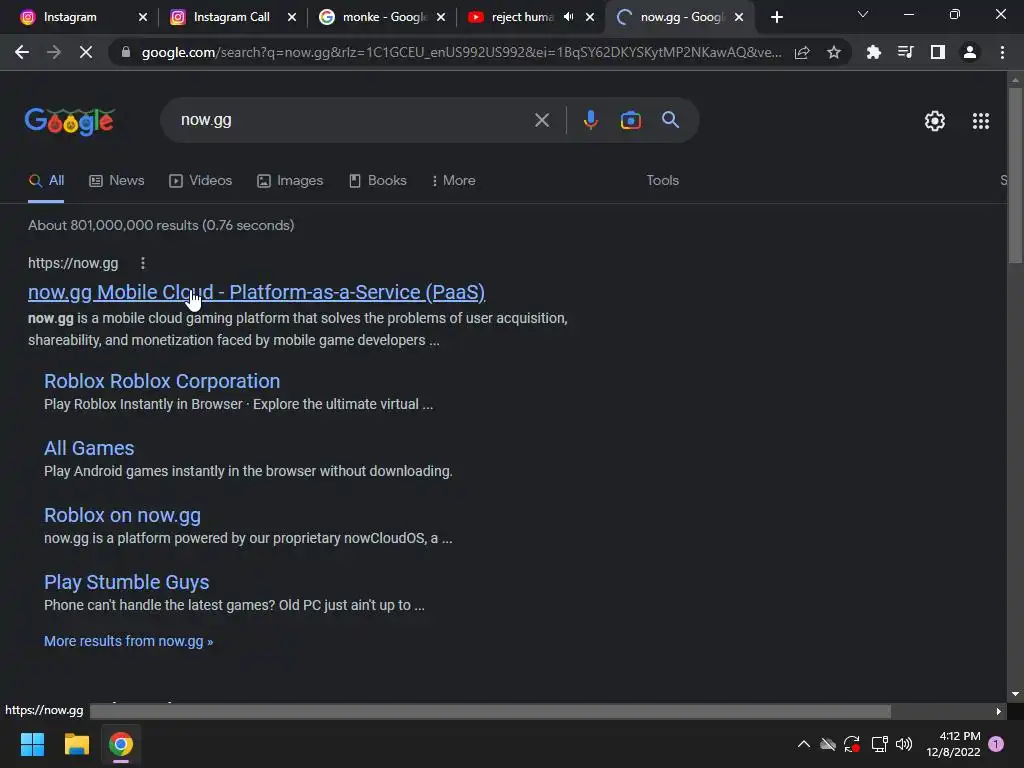Select the Books search filter

377,180
